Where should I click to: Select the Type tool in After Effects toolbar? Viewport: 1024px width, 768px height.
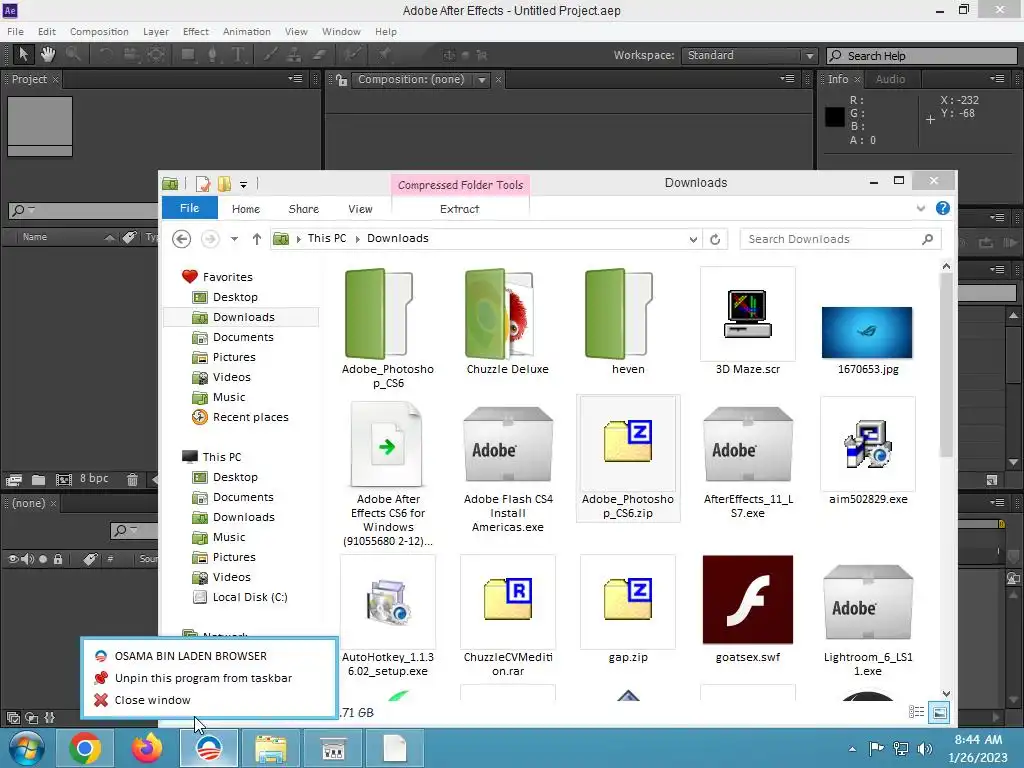[x=238, y=55]
